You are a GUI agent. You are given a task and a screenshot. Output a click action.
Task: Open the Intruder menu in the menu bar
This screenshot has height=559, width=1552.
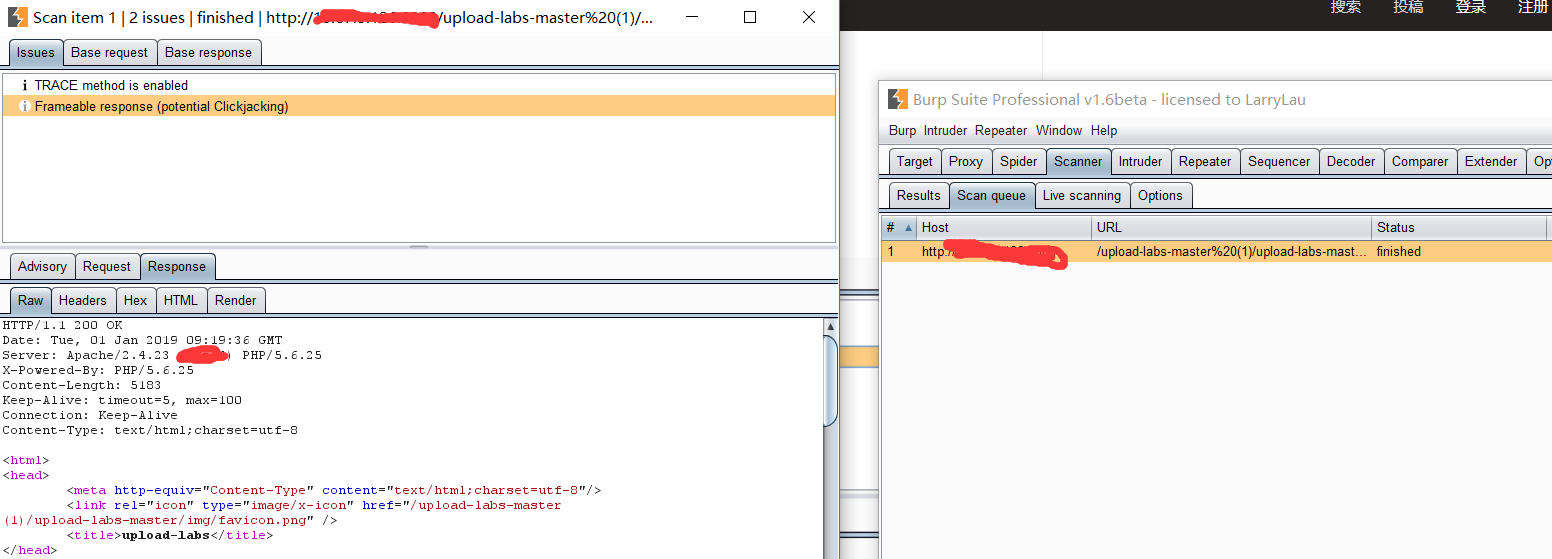pos(945,131)
